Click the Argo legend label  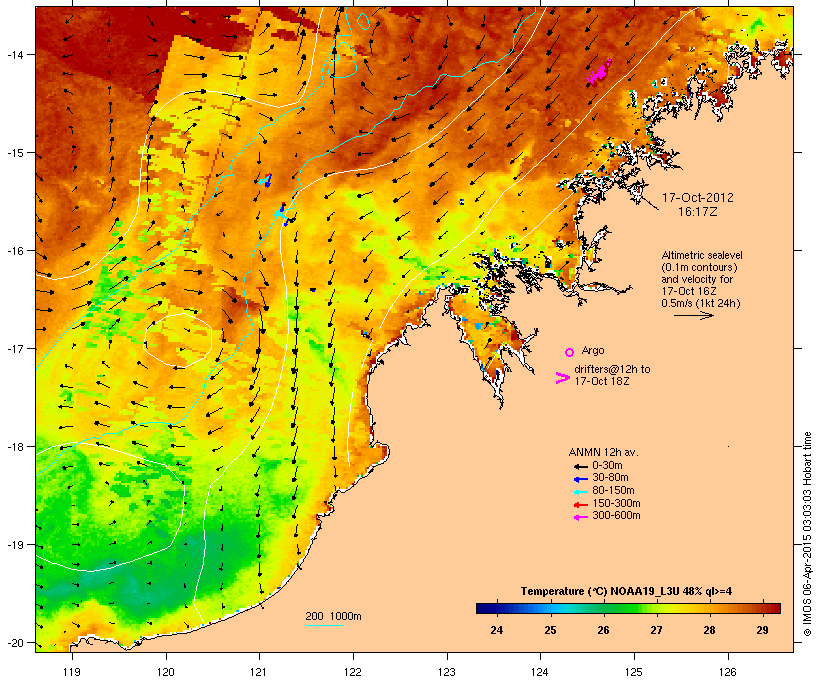point(593,350)
